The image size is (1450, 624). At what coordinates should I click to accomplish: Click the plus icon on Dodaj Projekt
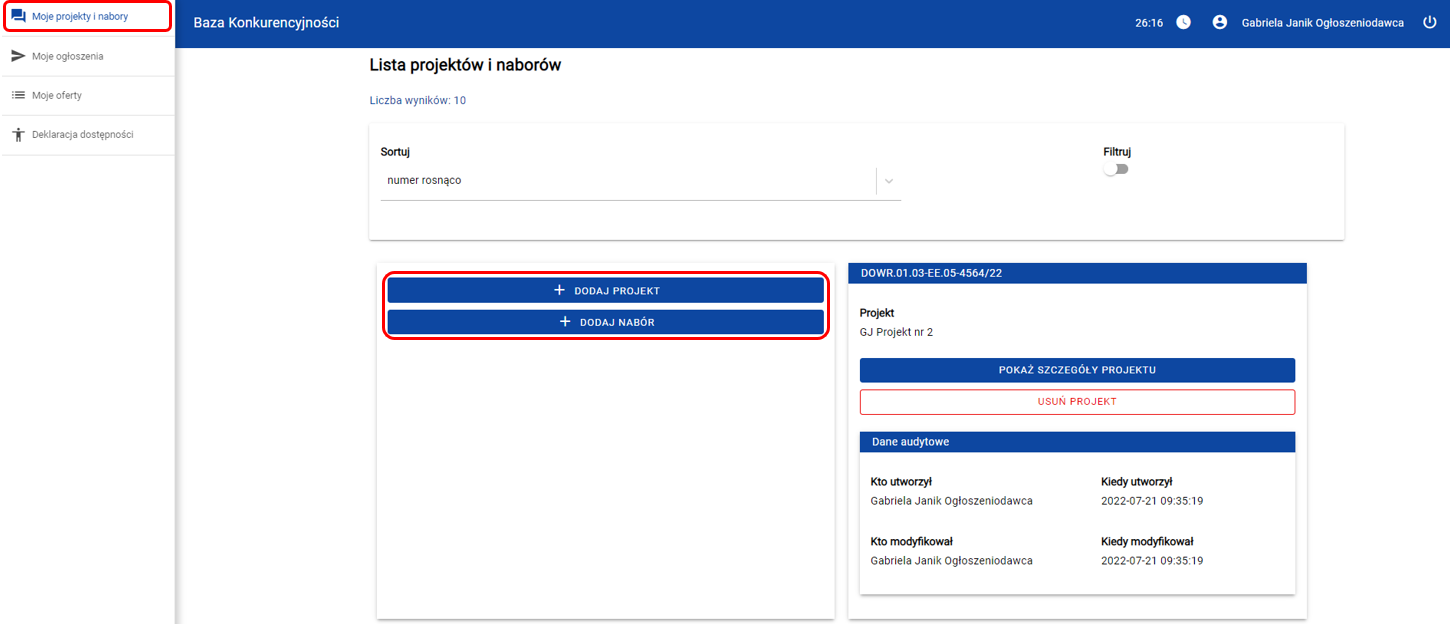pos(559,291)
